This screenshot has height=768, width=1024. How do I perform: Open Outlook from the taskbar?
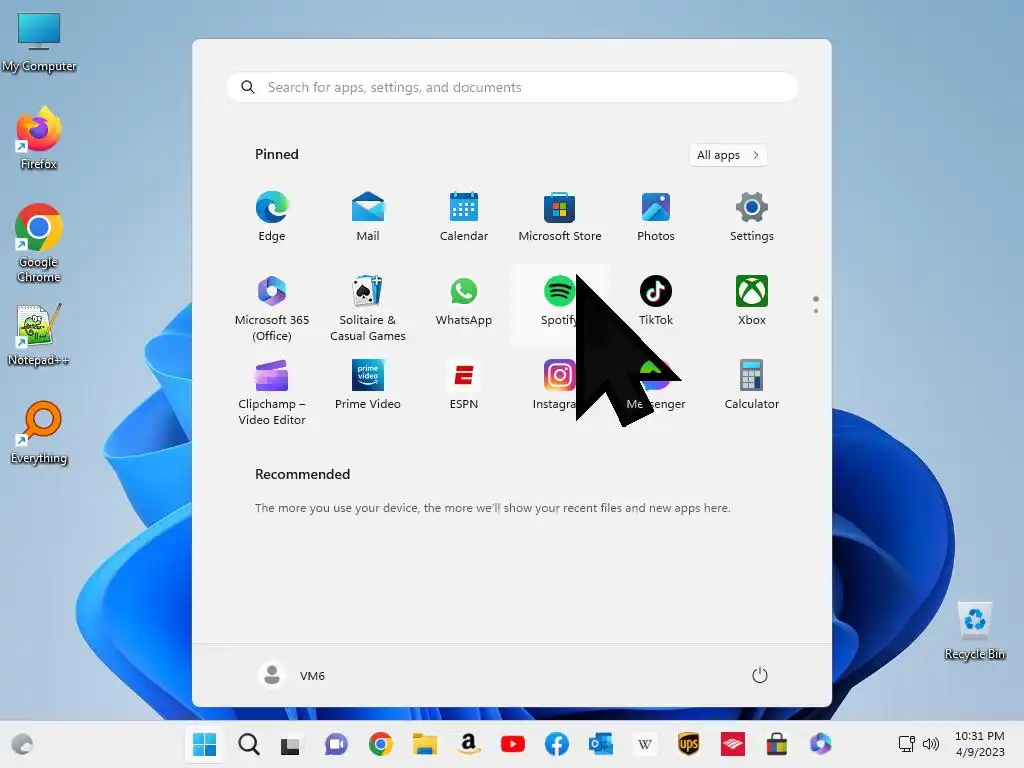[x=600, y=744]
